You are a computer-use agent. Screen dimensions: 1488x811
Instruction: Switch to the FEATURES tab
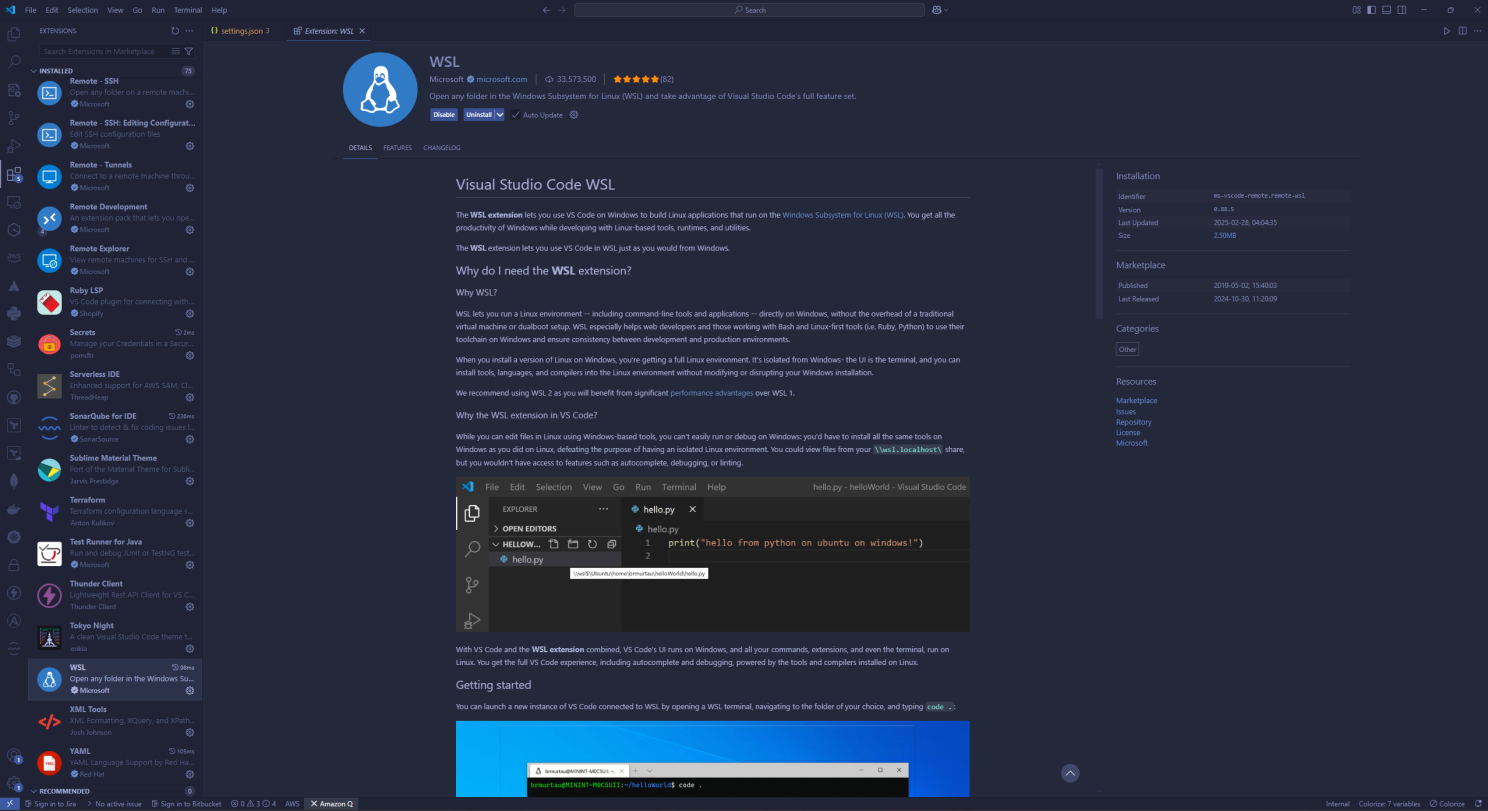point(397,148)
